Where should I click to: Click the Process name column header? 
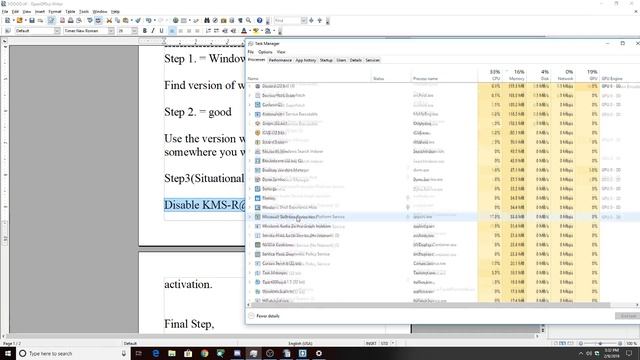[444, 78]
